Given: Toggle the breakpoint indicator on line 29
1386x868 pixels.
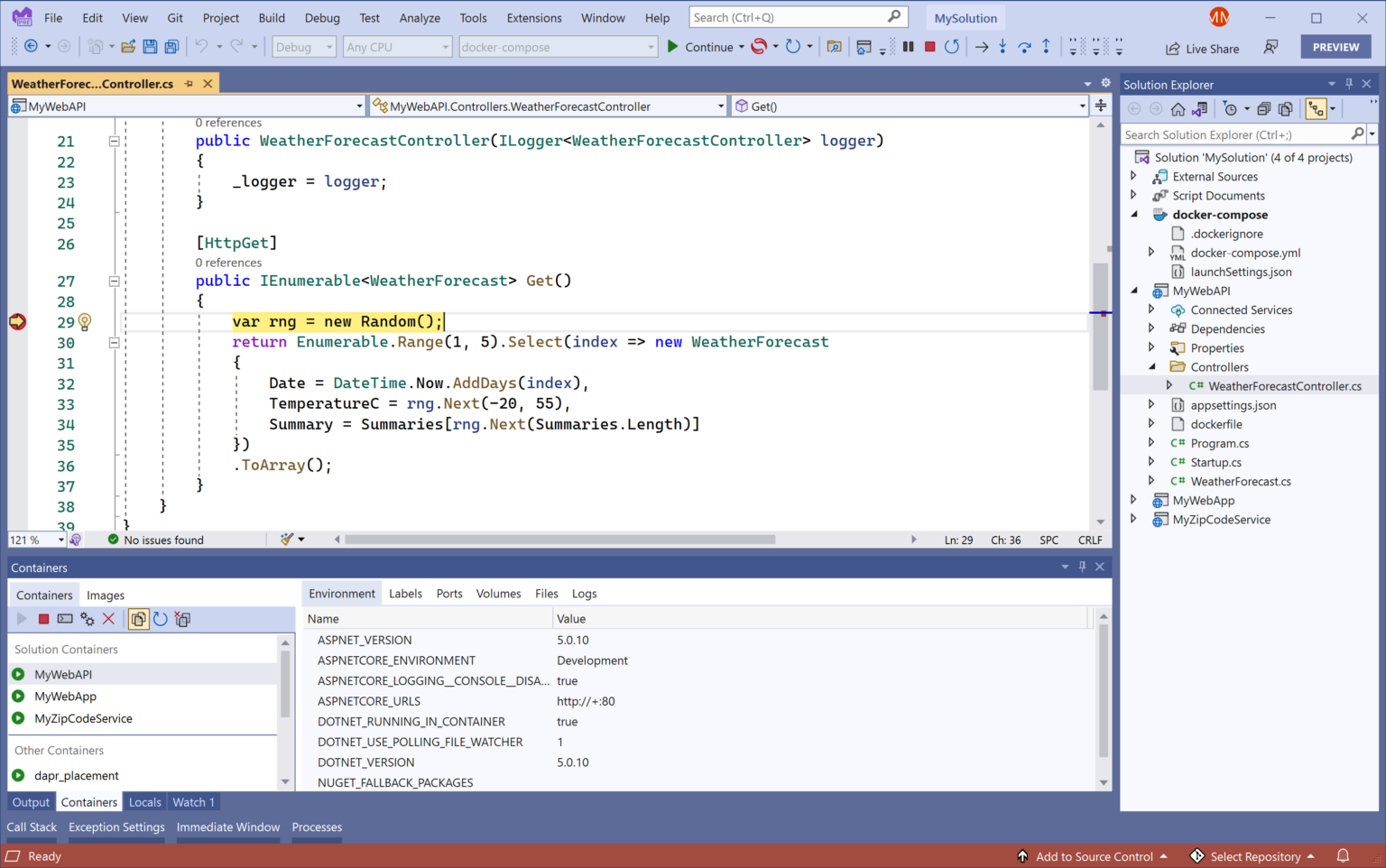Looking at the screenshot, I should click(16, 321).
